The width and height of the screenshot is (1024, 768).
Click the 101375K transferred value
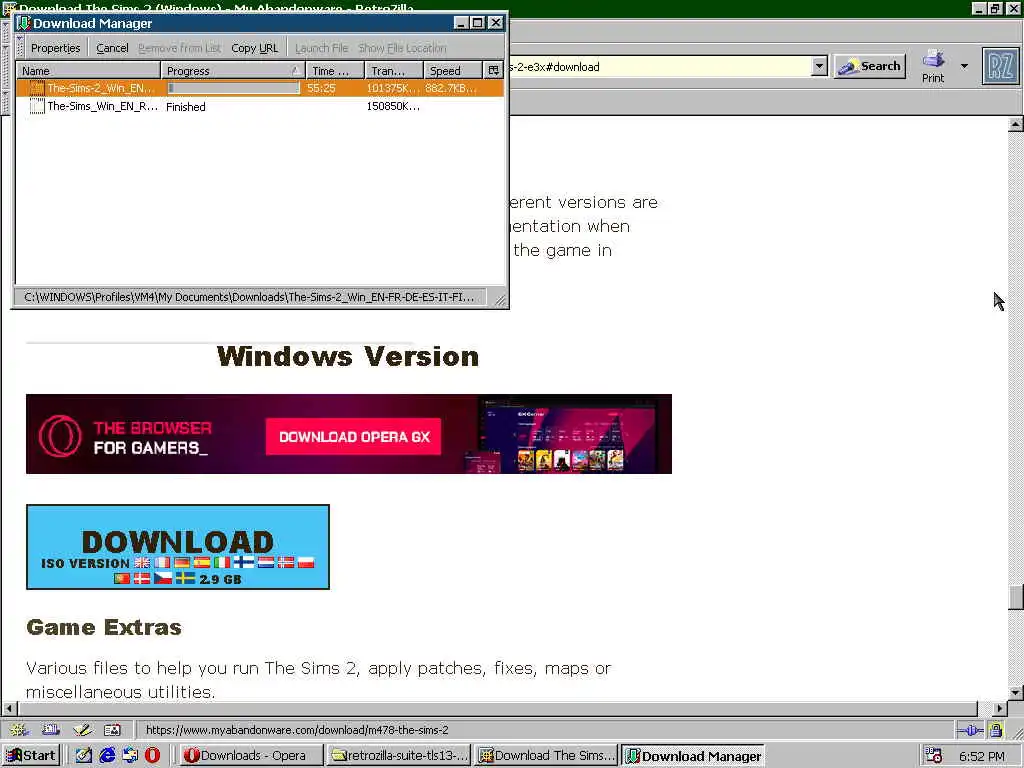392,88
